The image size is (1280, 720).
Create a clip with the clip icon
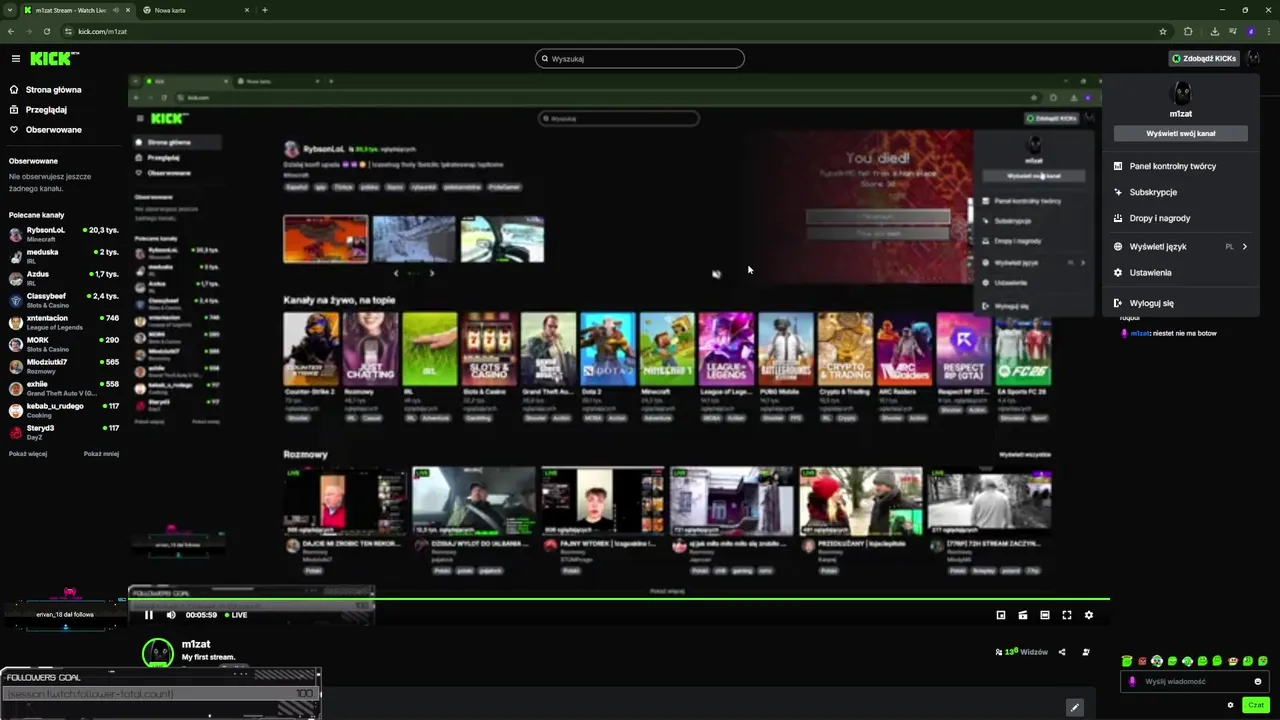[x=1023, y=615]
